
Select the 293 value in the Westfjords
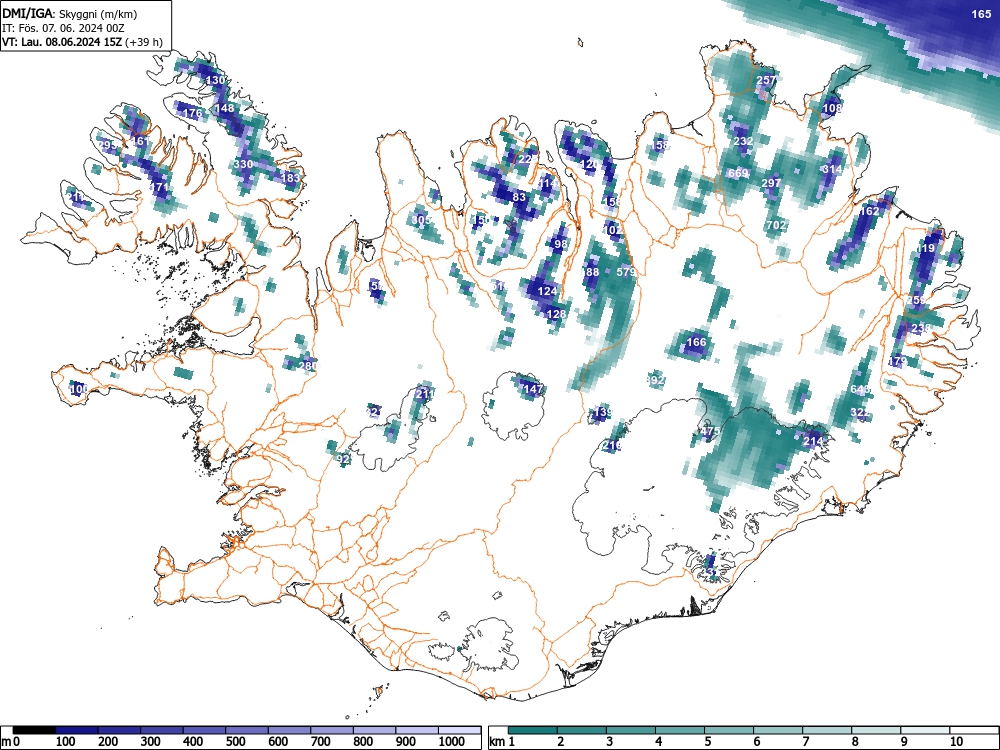108,145
